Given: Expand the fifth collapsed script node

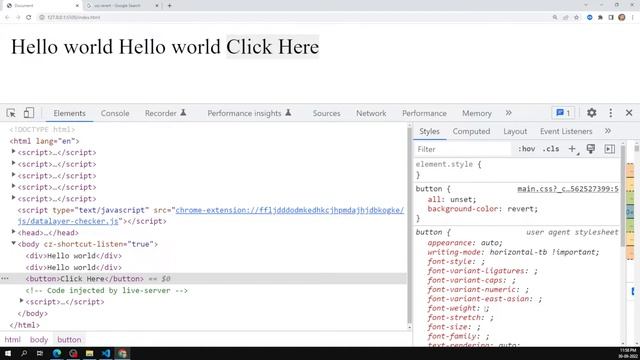Looking at the screenshot, I should [x=13, y=198].
